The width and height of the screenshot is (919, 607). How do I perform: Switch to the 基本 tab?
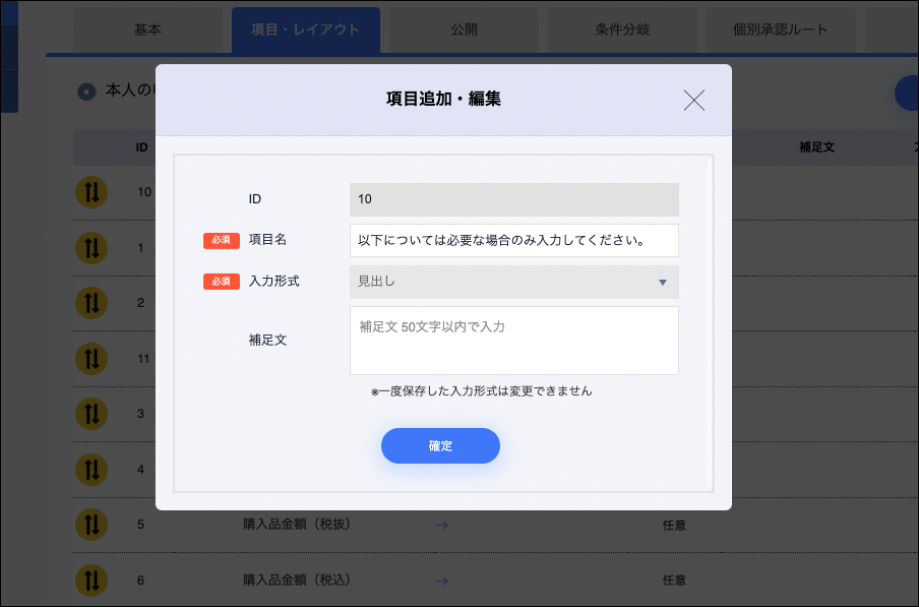(147, 29)
